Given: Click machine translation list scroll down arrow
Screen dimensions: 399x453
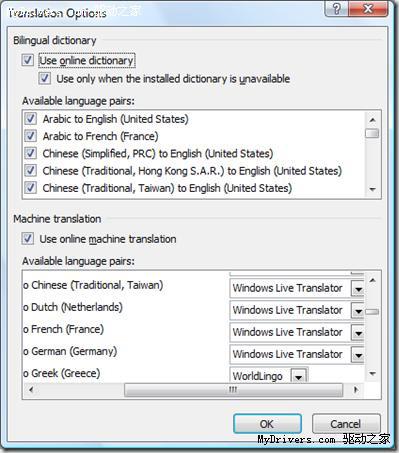Looking at the screenshot, I should 373,374.
